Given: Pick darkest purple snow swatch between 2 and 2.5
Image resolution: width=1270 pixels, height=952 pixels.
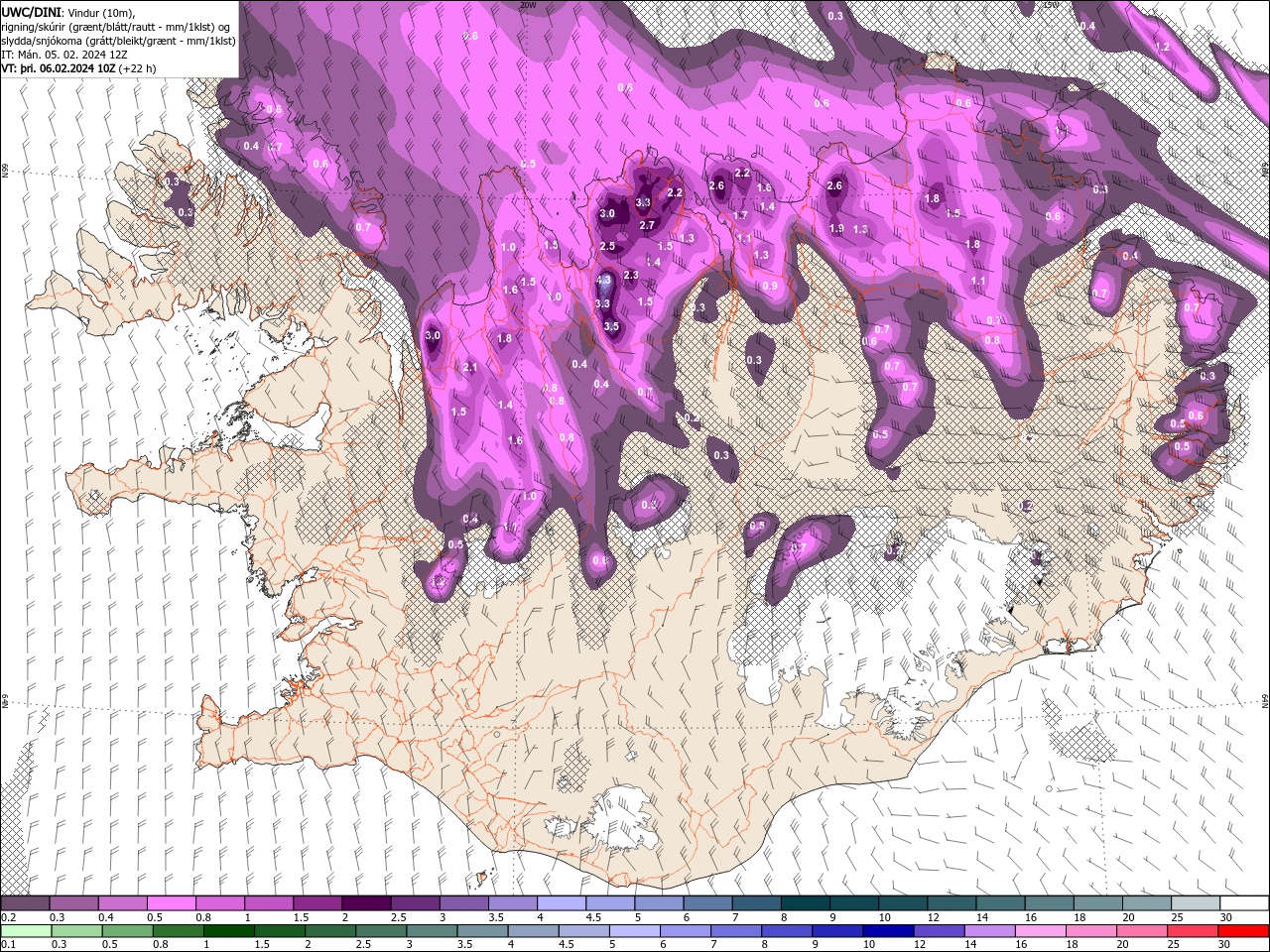Looking at the screenshot, I should 365,903.
